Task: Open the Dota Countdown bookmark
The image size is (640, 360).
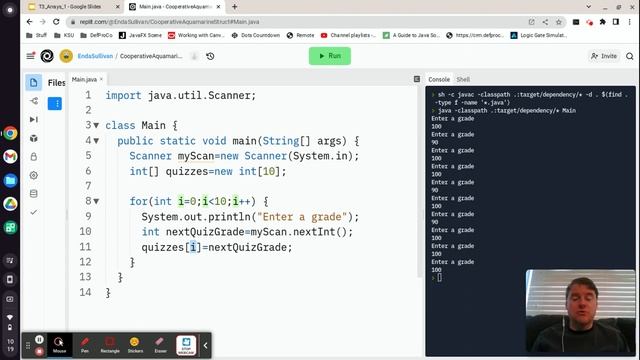Action: click(256, 36)
